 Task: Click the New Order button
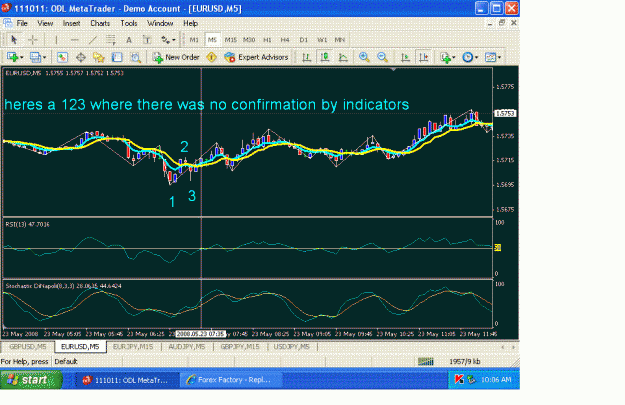coord(176,57)
